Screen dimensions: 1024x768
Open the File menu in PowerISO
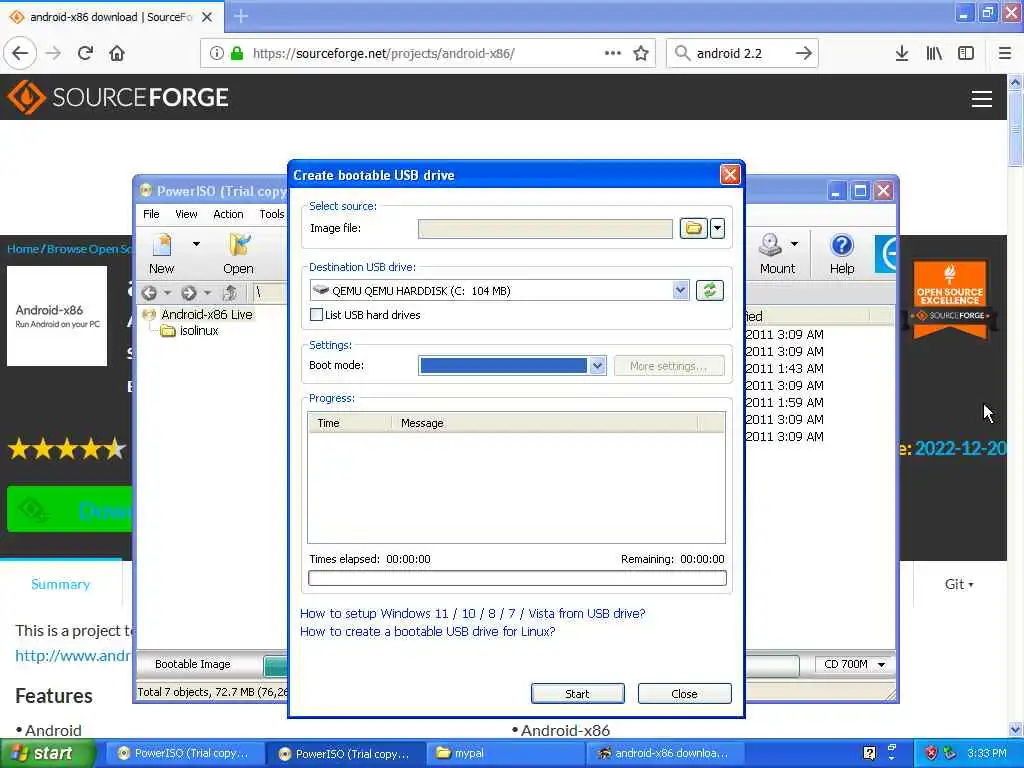click(x=151, y=214)
